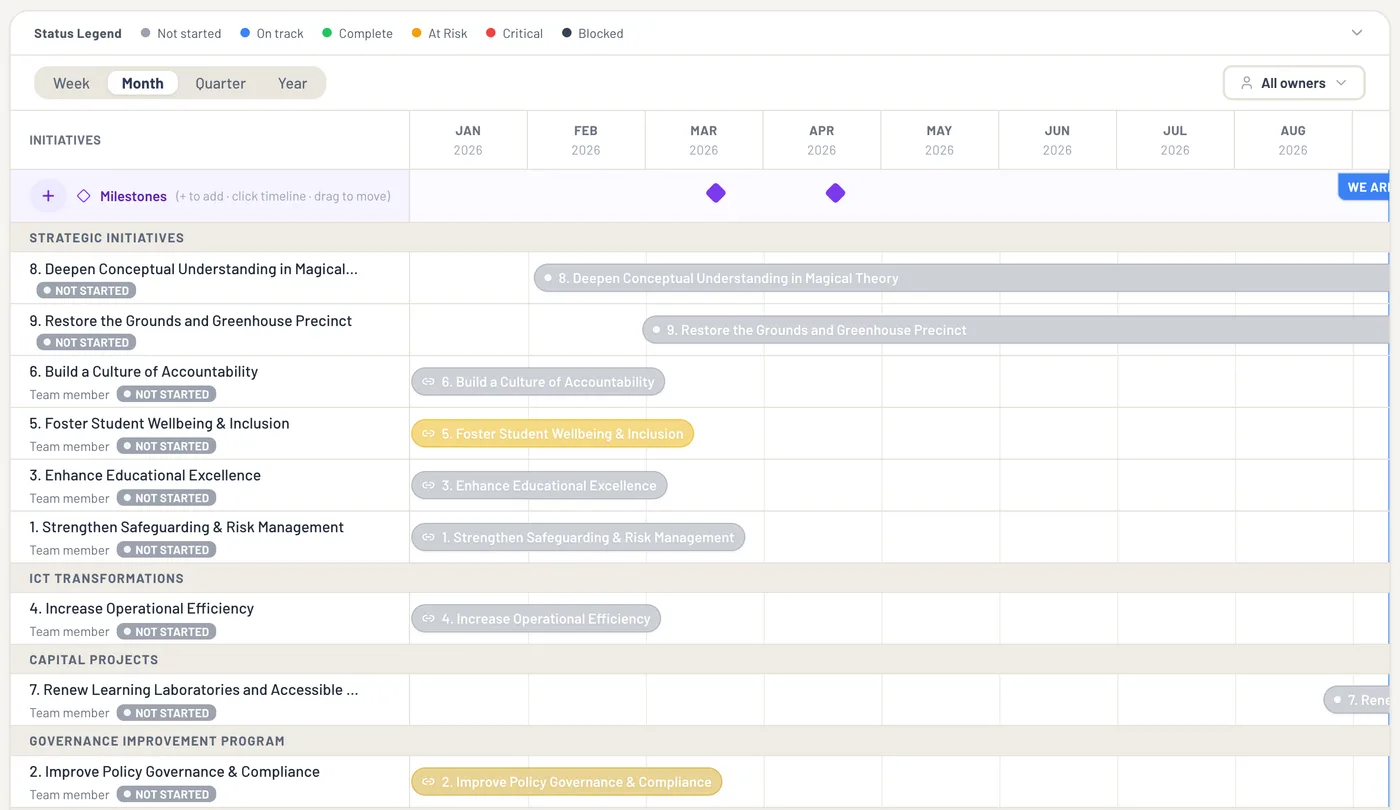Click link icon on Foster Student Wellbeing bar
This screenshot has height=810, width=1400.
tap(428, 434)
